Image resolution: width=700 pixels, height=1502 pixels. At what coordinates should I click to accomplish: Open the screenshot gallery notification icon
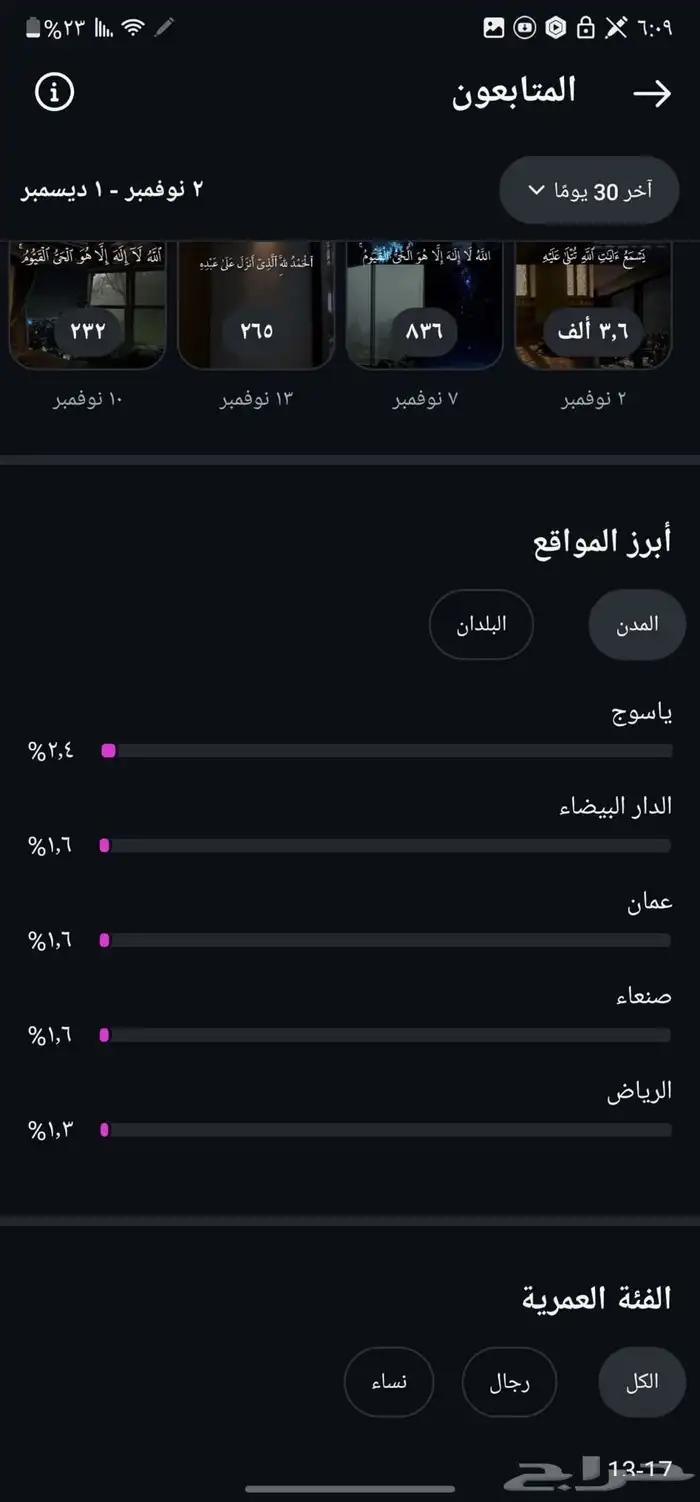click(x=493, y=27)
